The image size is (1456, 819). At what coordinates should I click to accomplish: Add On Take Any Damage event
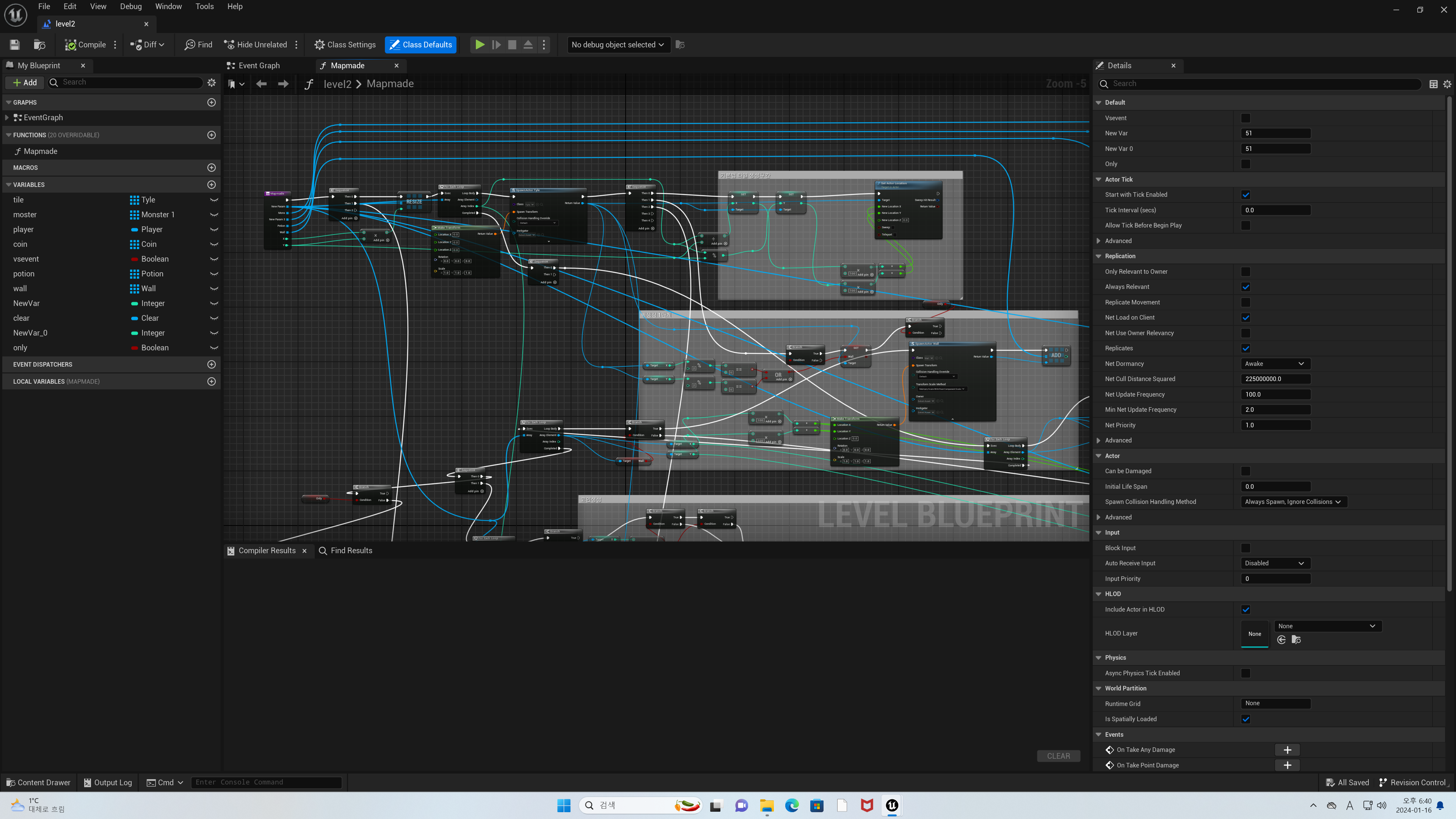tap(1288, 750)
